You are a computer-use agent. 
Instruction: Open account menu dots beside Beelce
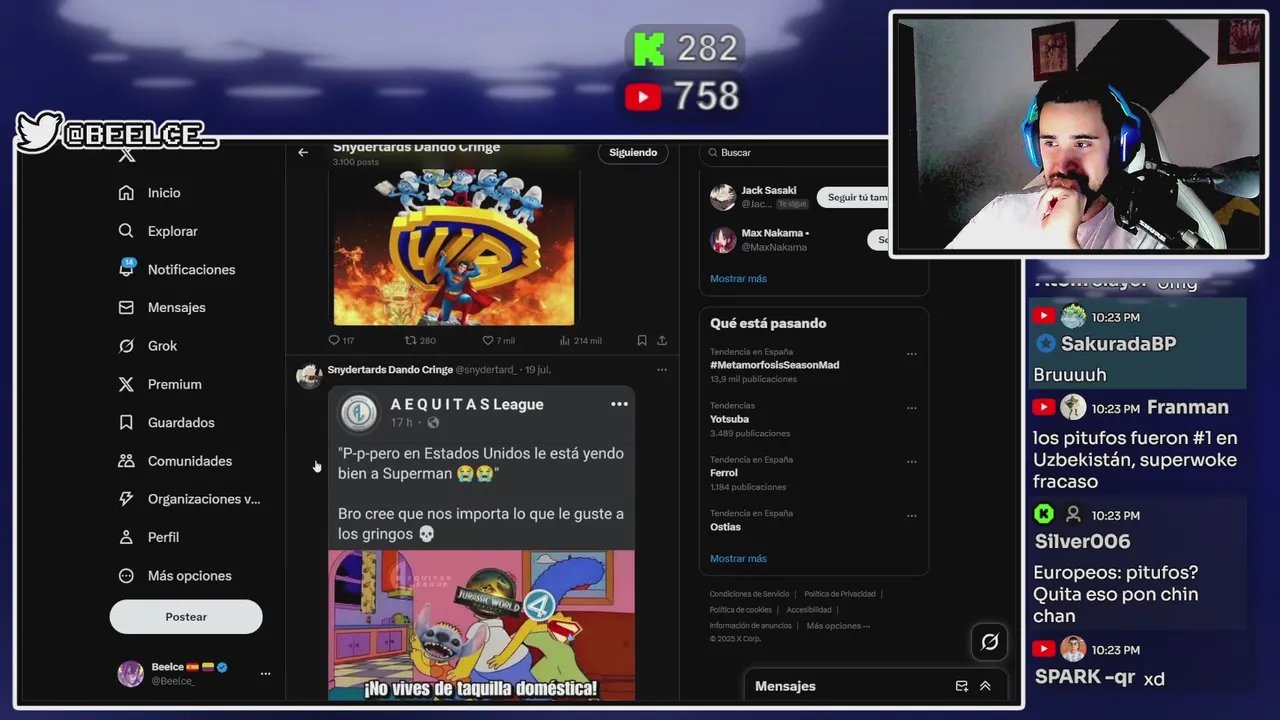[x=265, y=674]
